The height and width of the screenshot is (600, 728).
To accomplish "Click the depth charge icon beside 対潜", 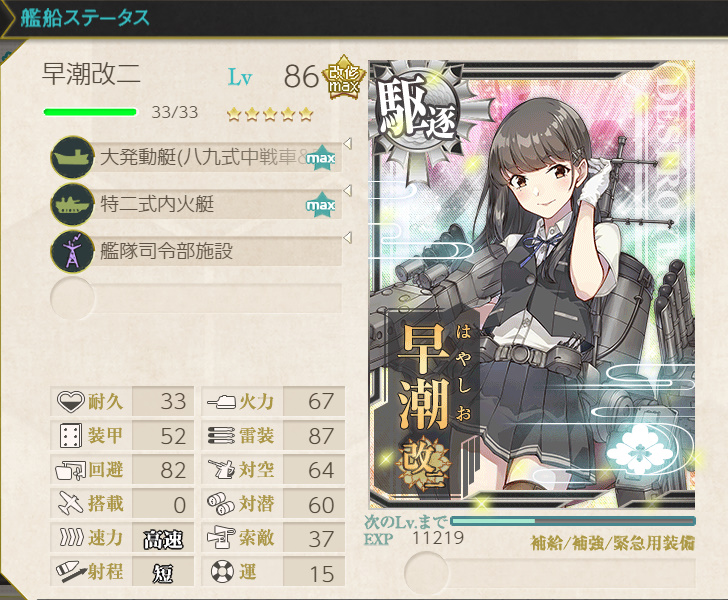I will click(x=221, y=504).
